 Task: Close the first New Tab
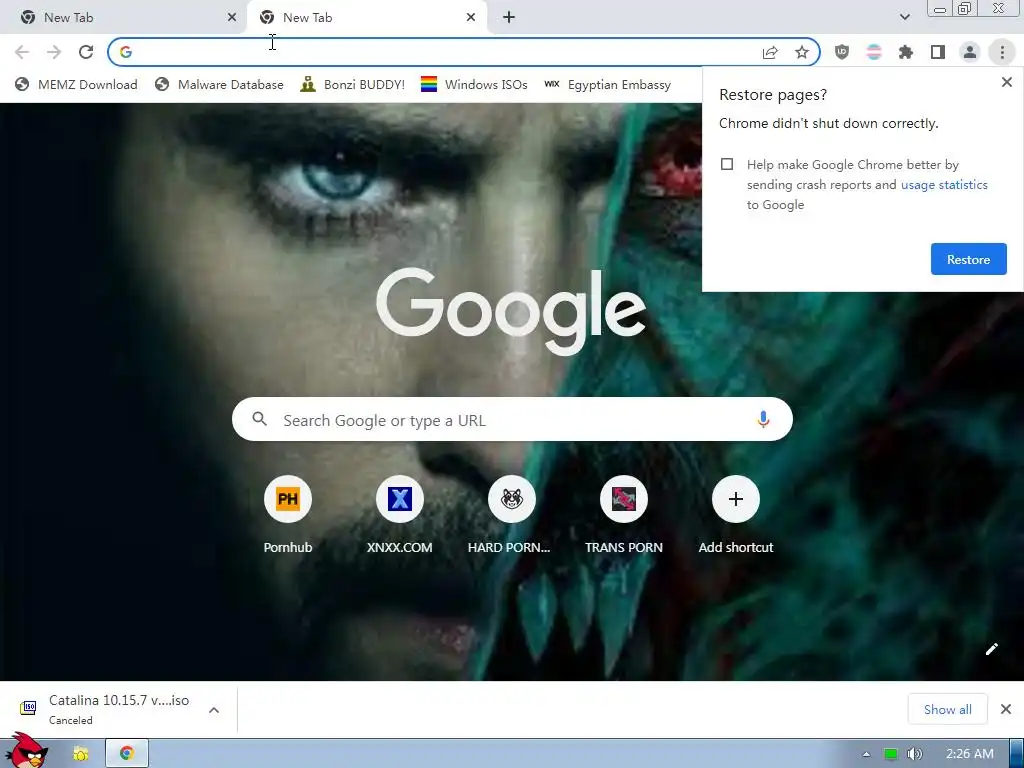pos(232,18)
